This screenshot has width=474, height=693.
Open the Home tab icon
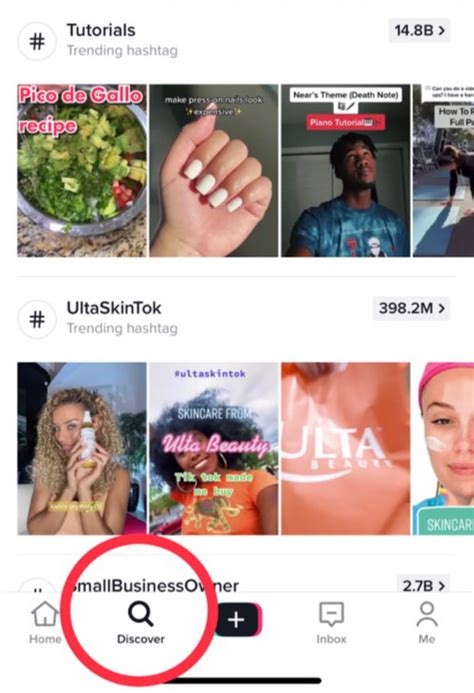click(x=45, y=614)
